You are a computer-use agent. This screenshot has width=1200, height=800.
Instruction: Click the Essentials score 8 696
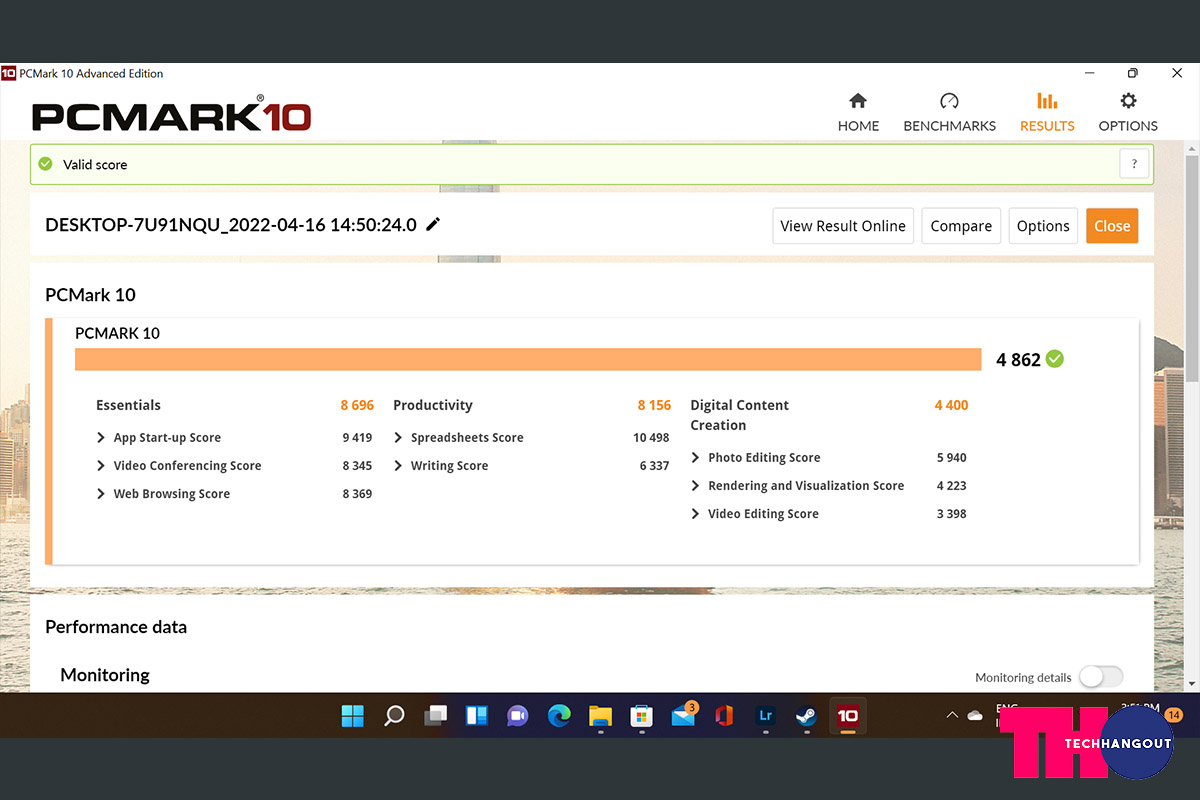[357, 405]
